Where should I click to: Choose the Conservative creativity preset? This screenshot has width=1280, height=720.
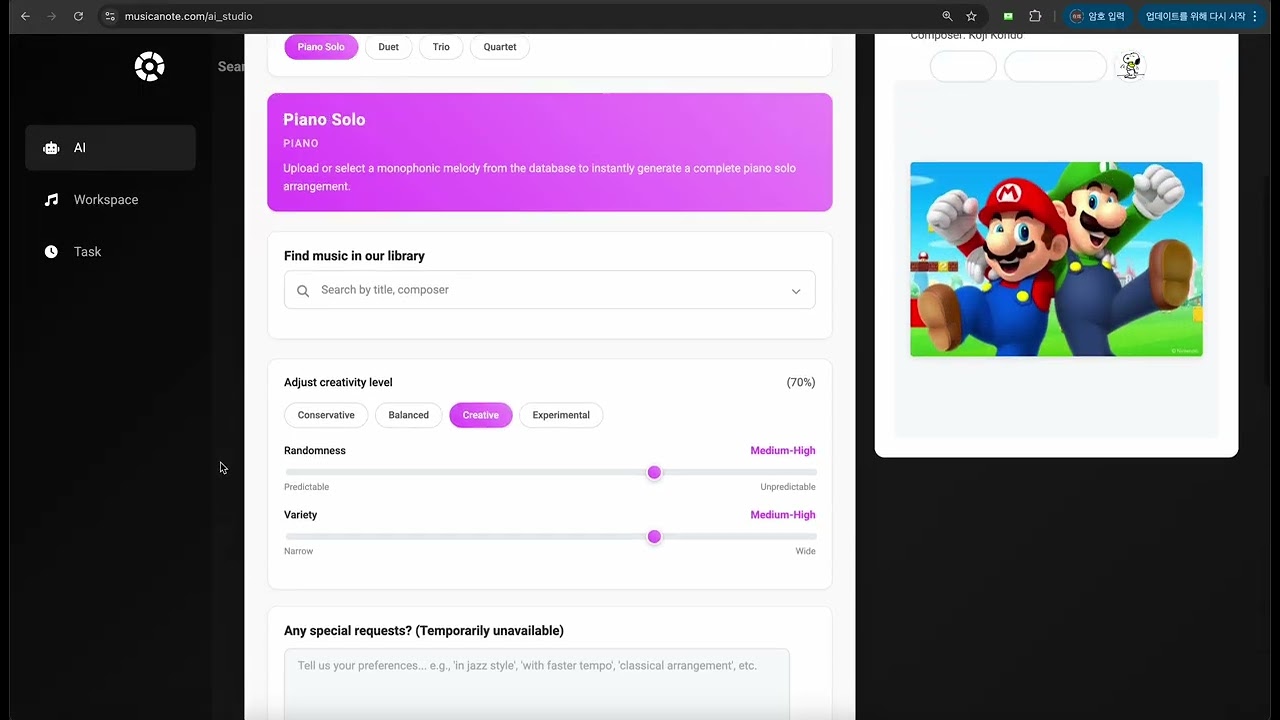(x=326, y=415)
